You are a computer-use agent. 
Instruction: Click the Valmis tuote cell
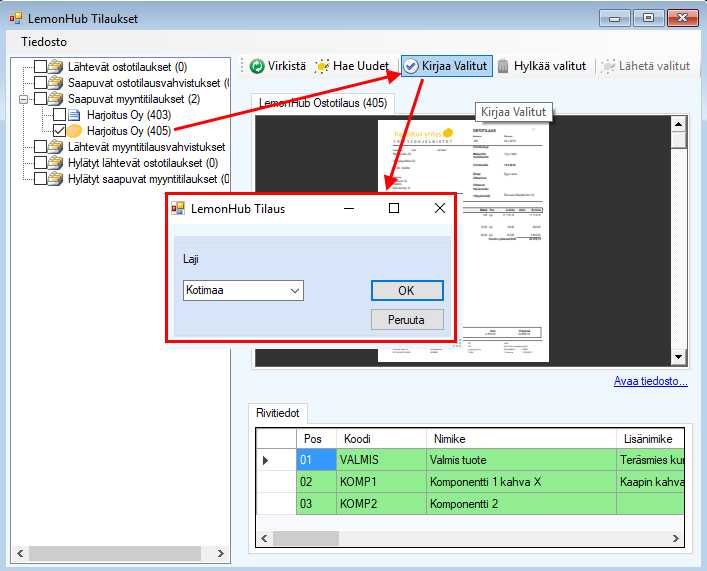521,460
